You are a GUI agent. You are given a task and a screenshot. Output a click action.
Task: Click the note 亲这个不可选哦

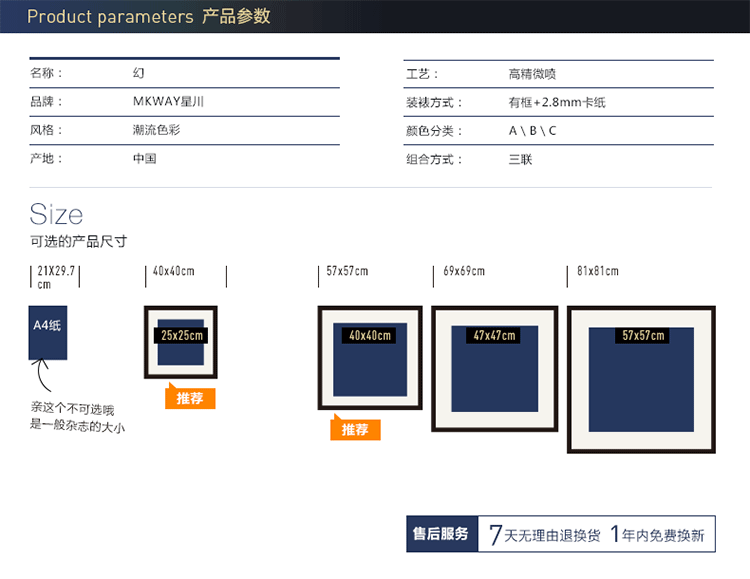click(x=73, y=409)
